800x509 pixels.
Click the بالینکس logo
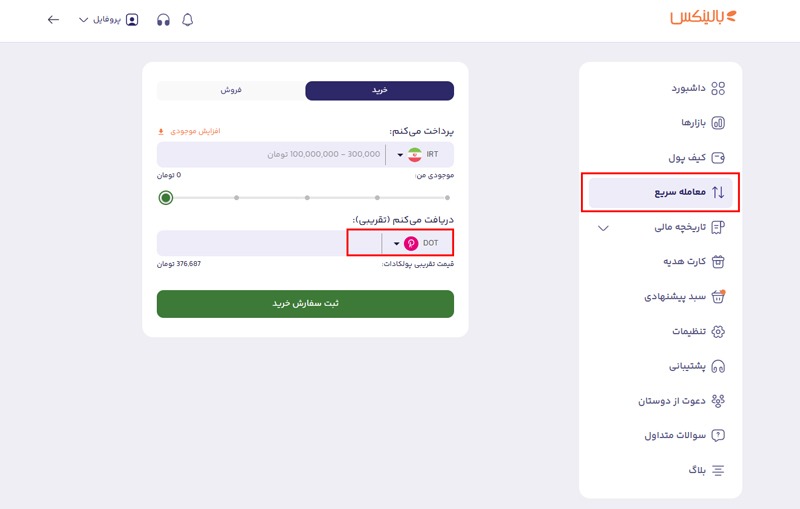tap(703, 17)
